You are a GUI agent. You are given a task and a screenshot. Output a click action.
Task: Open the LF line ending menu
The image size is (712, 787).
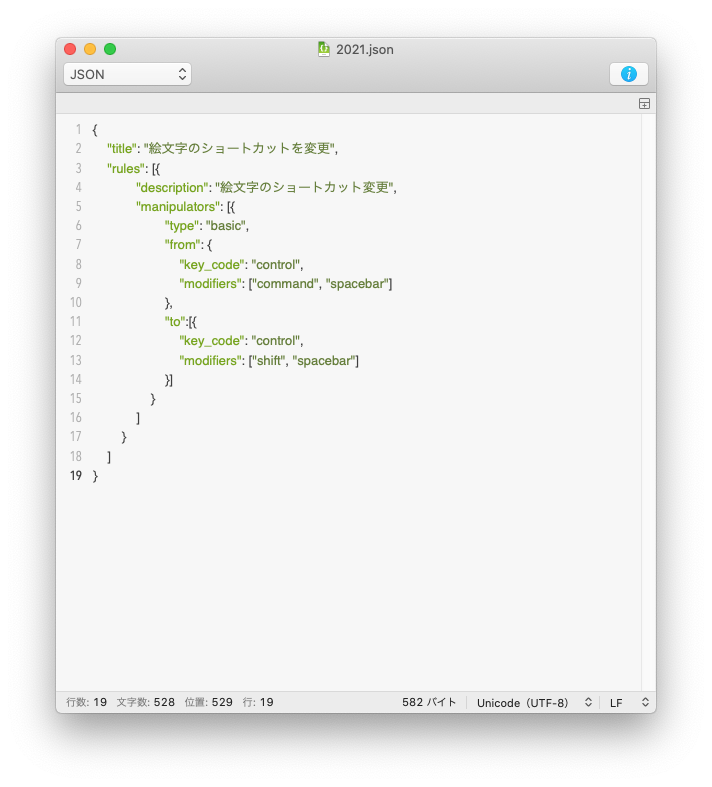pos(629,702)
